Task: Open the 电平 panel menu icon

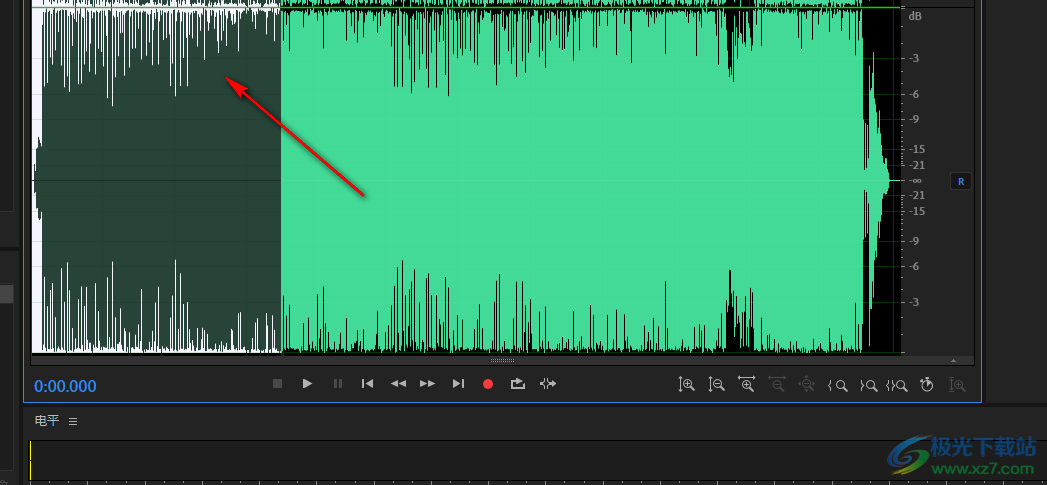Action: tap(73, 422)
